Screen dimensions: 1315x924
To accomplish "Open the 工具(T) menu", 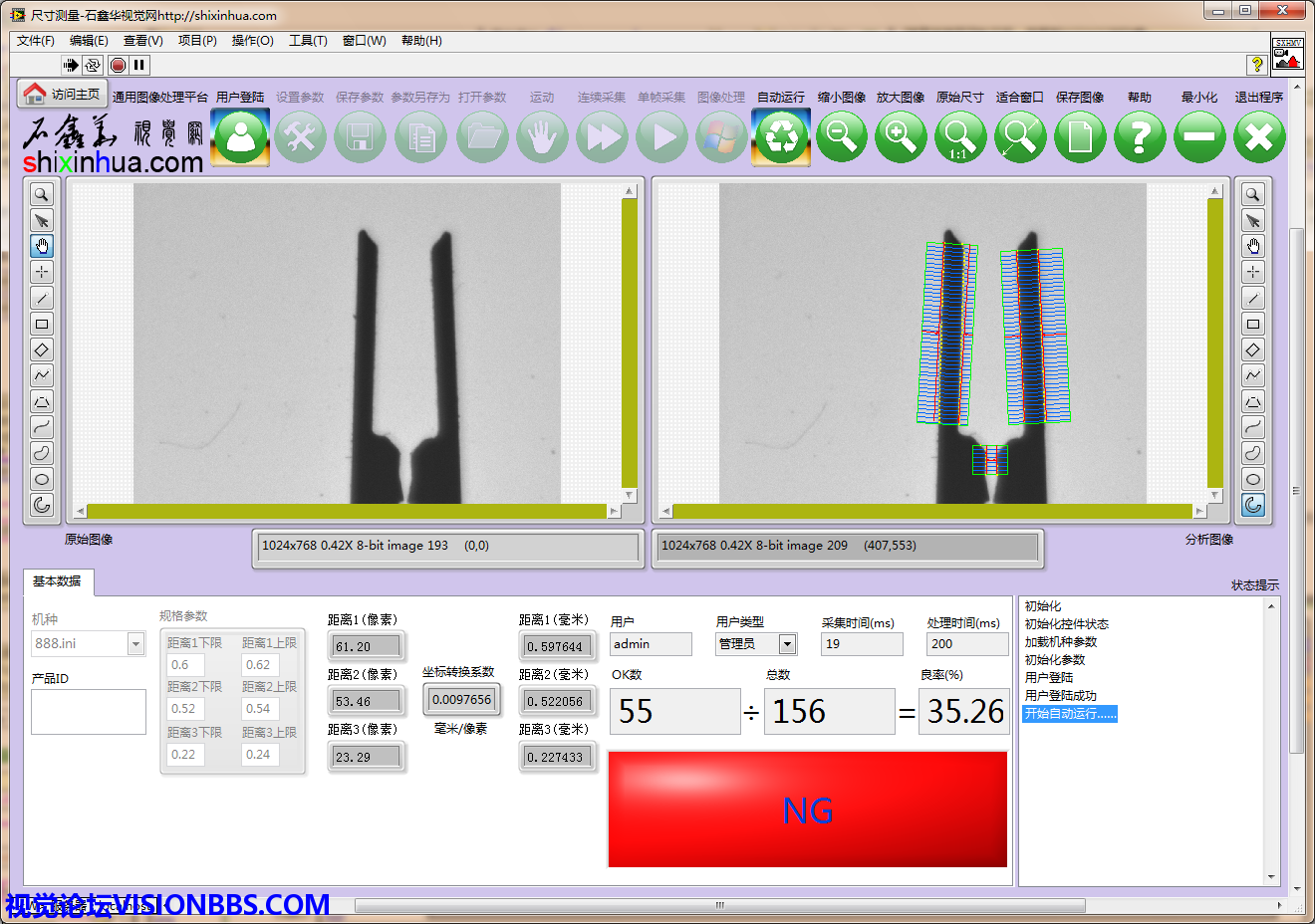I will pyautogui.click(x=308, y=41).
